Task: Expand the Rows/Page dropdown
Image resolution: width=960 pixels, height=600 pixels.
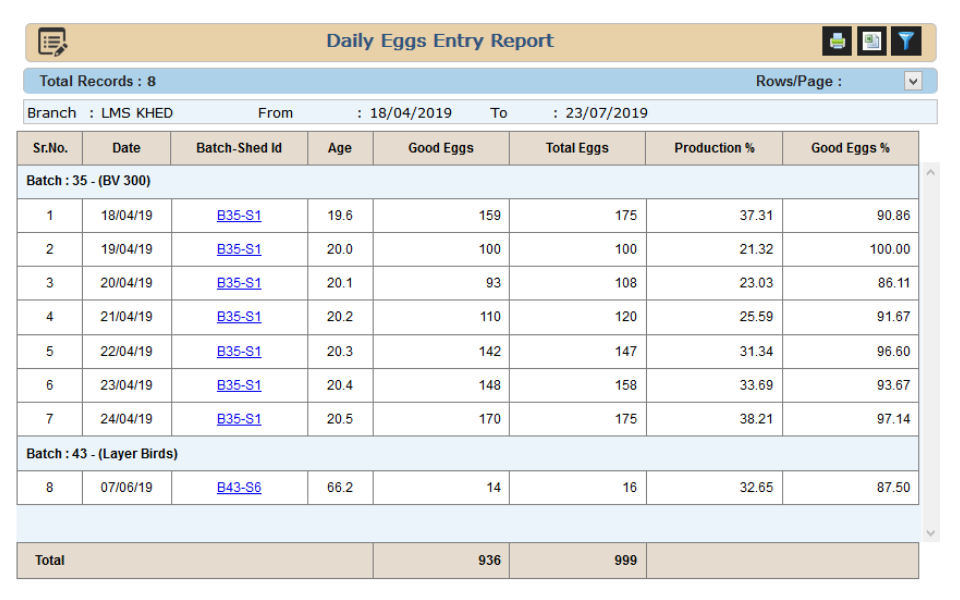Action: click(912, 82)
